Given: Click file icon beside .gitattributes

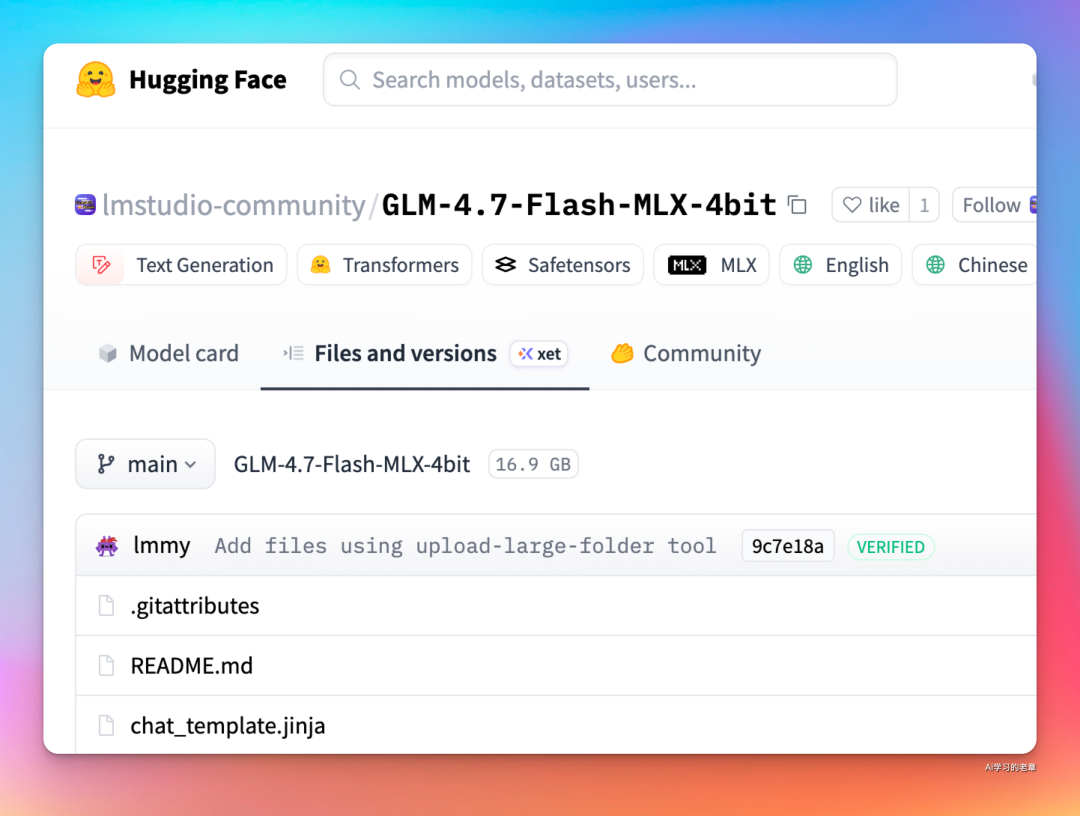Looking at the screenshot, I should point(106,606).
